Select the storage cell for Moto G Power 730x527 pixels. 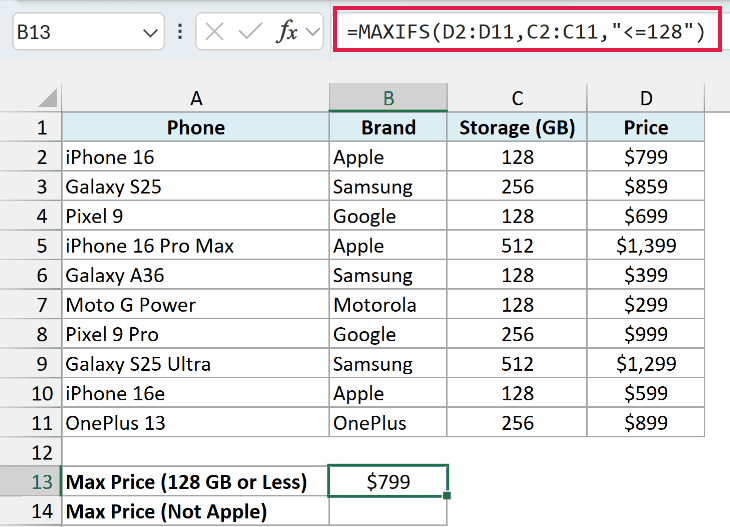pos(517,304)
